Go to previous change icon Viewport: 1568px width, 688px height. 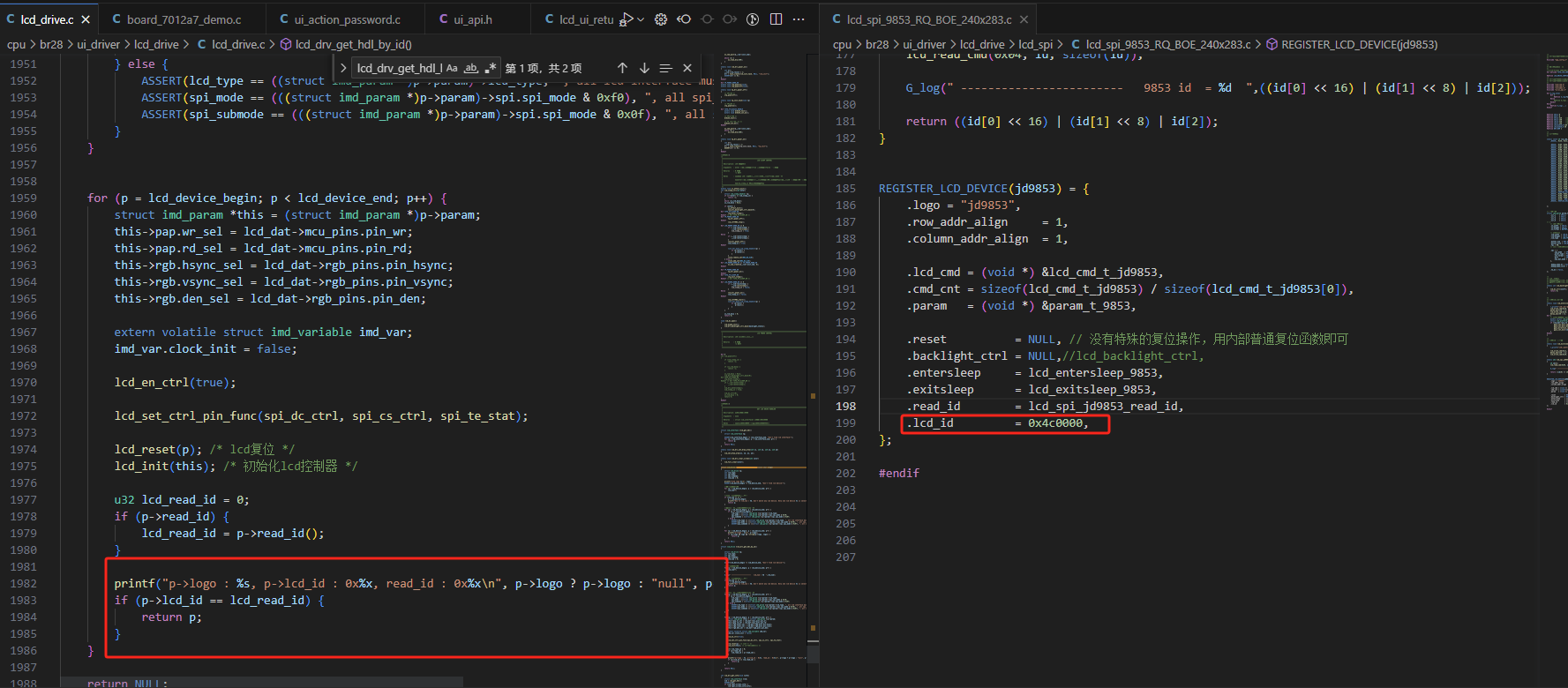click(x=684, y=19)
